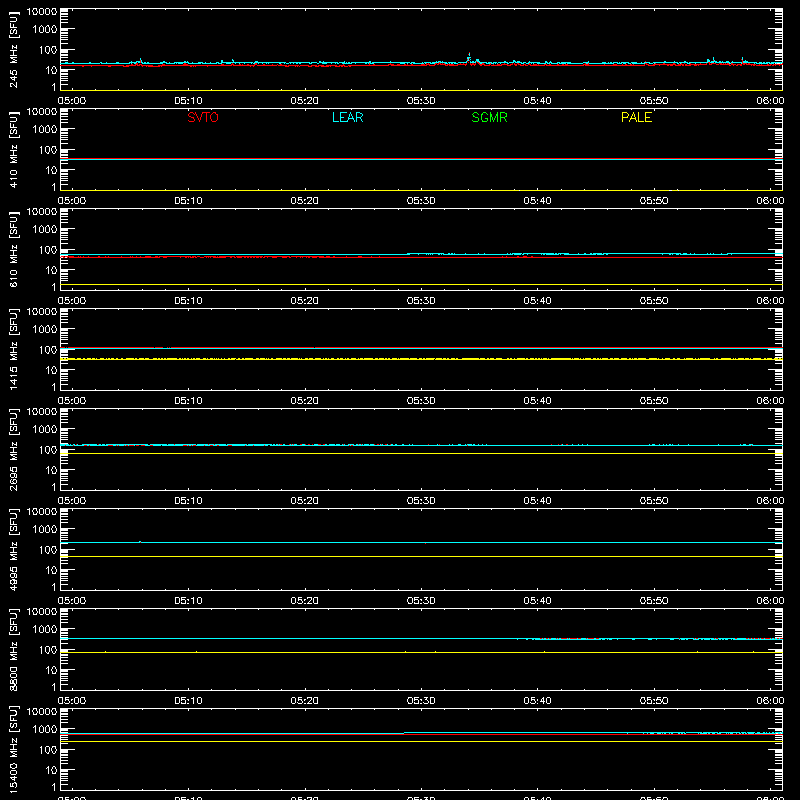
Task: Select the 4995 MHz [SFU] axis title
Action: [x=13, y=549]
